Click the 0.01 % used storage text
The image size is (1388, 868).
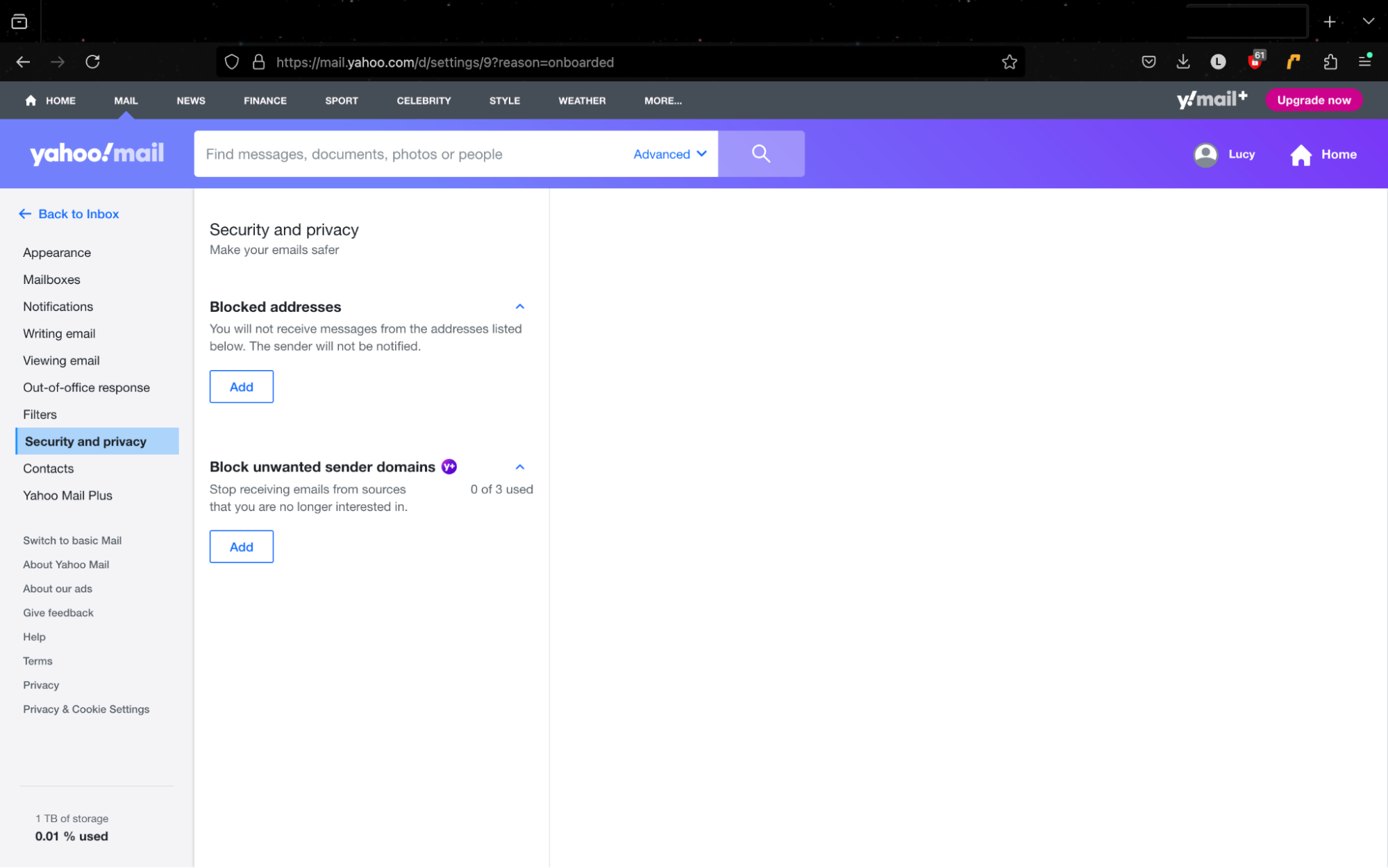pyautogui.click(x=72, y=837)
